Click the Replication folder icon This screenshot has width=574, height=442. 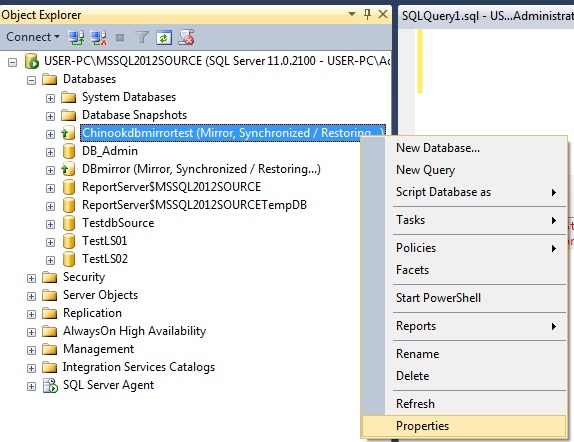pyautogui.click(x=49, y=313)
